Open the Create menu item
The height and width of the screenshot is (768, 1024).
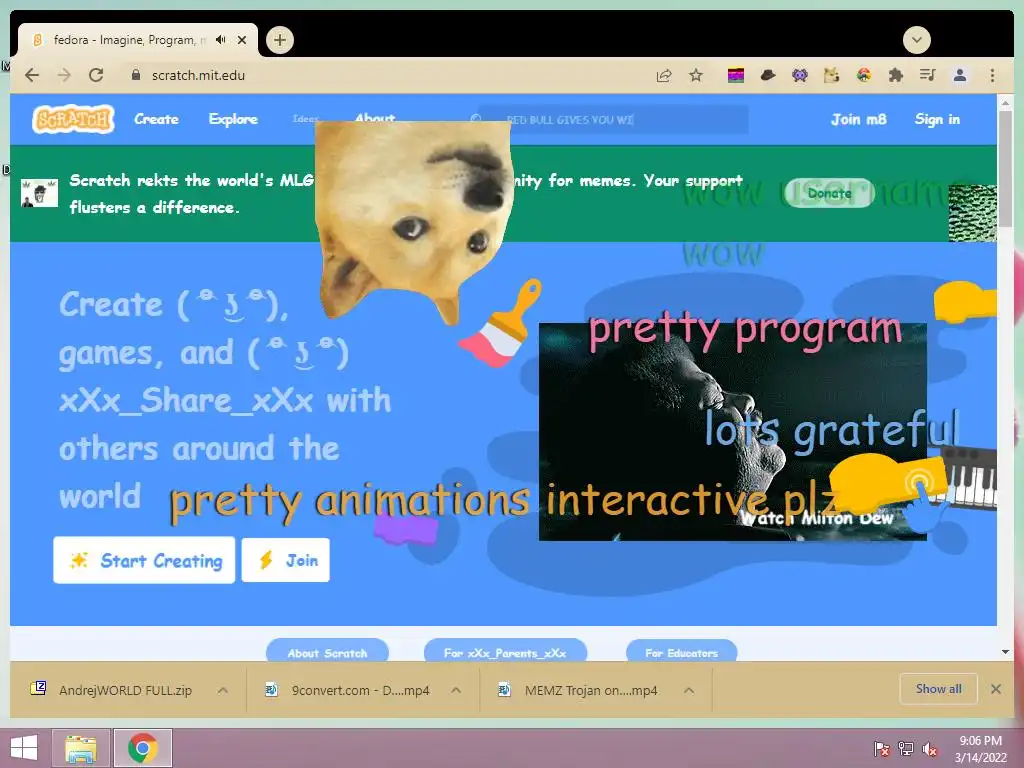157,120
